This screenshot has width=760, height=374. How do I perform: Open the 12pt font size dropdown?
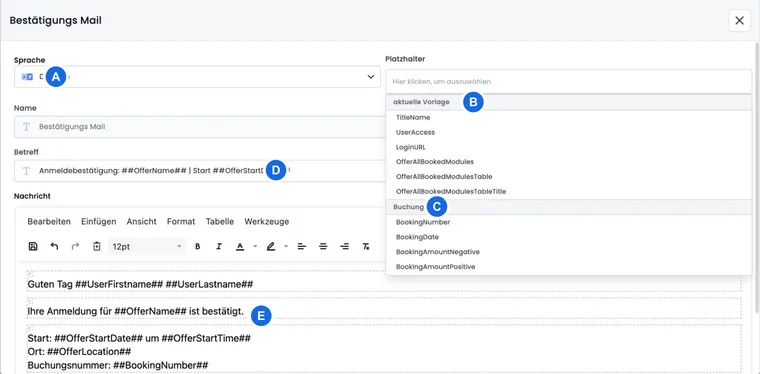point(147,247)
